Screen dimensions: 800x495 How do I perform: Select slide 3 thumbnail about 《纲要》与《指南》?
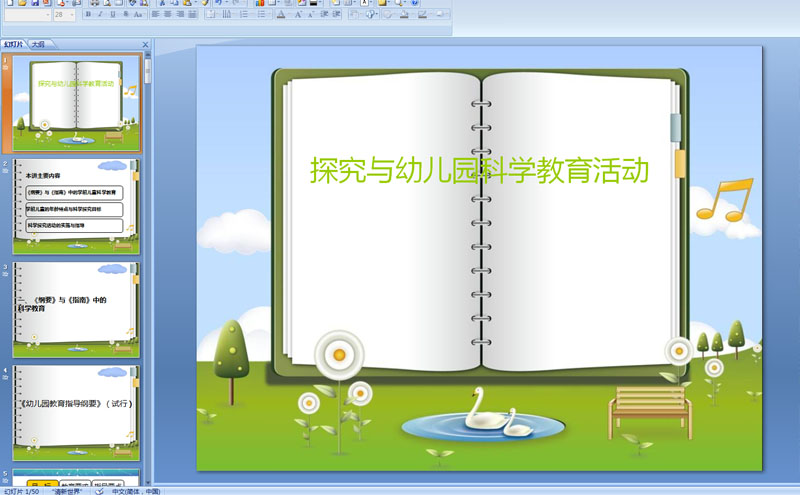[x=77, y=310]
